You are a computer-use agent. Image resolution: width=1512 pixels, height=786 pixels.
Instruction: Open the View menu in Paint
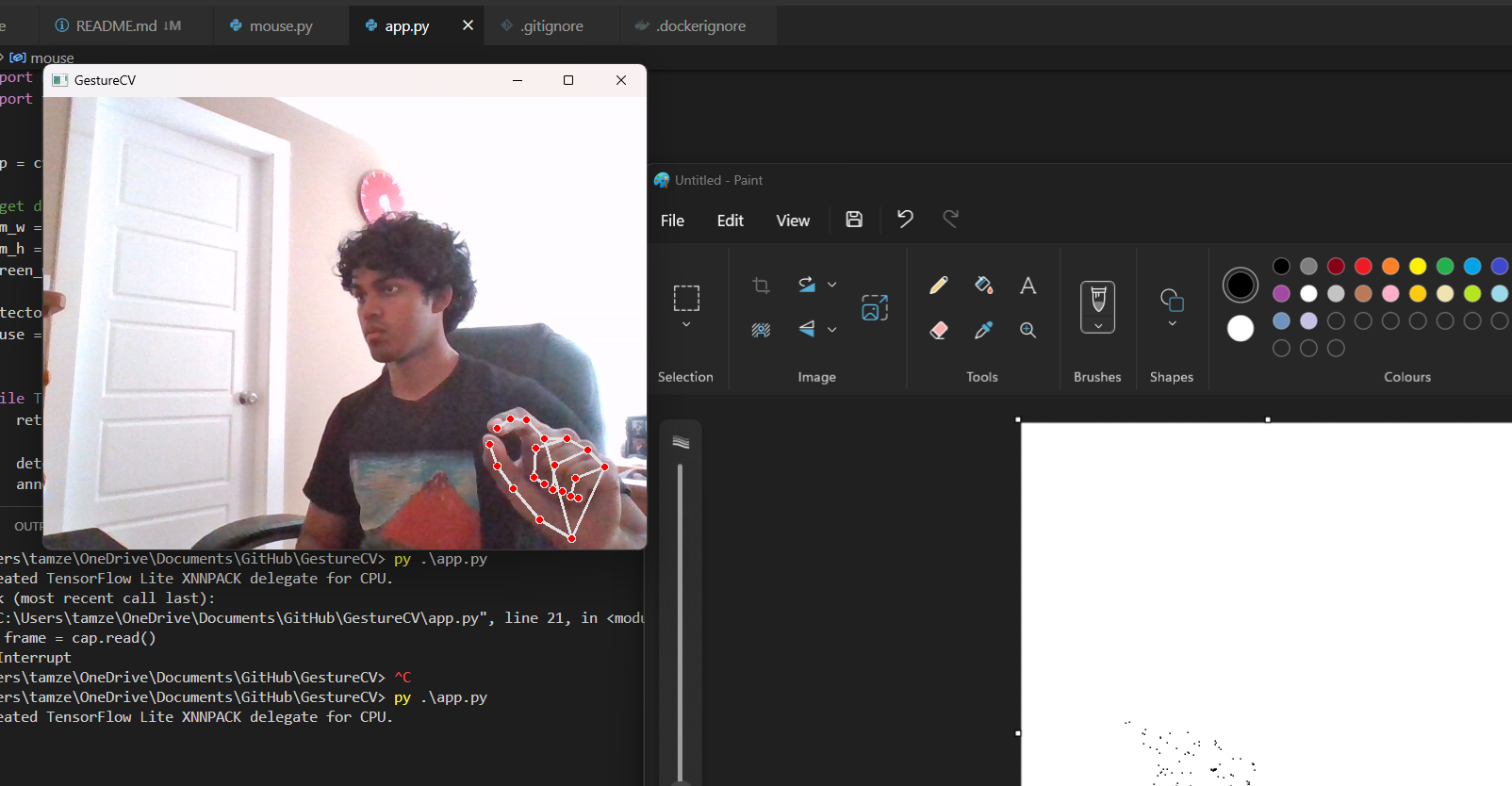click(x=793, y=221)
